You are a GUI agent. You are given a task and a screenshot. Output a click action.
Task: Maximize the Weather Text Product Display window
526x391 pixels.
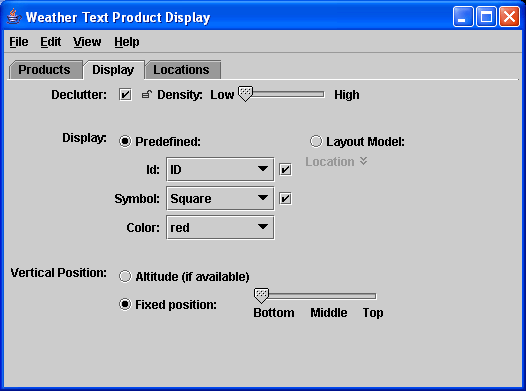[486, 17]
